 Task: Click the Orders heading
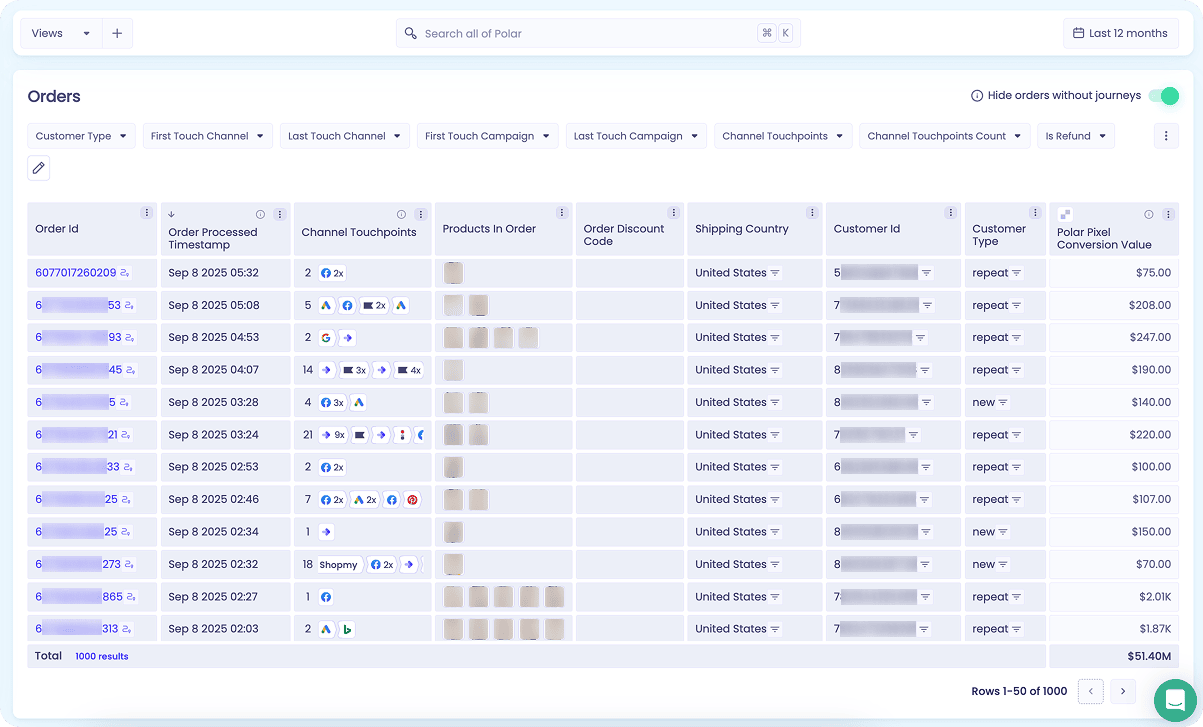pos(54,96)
